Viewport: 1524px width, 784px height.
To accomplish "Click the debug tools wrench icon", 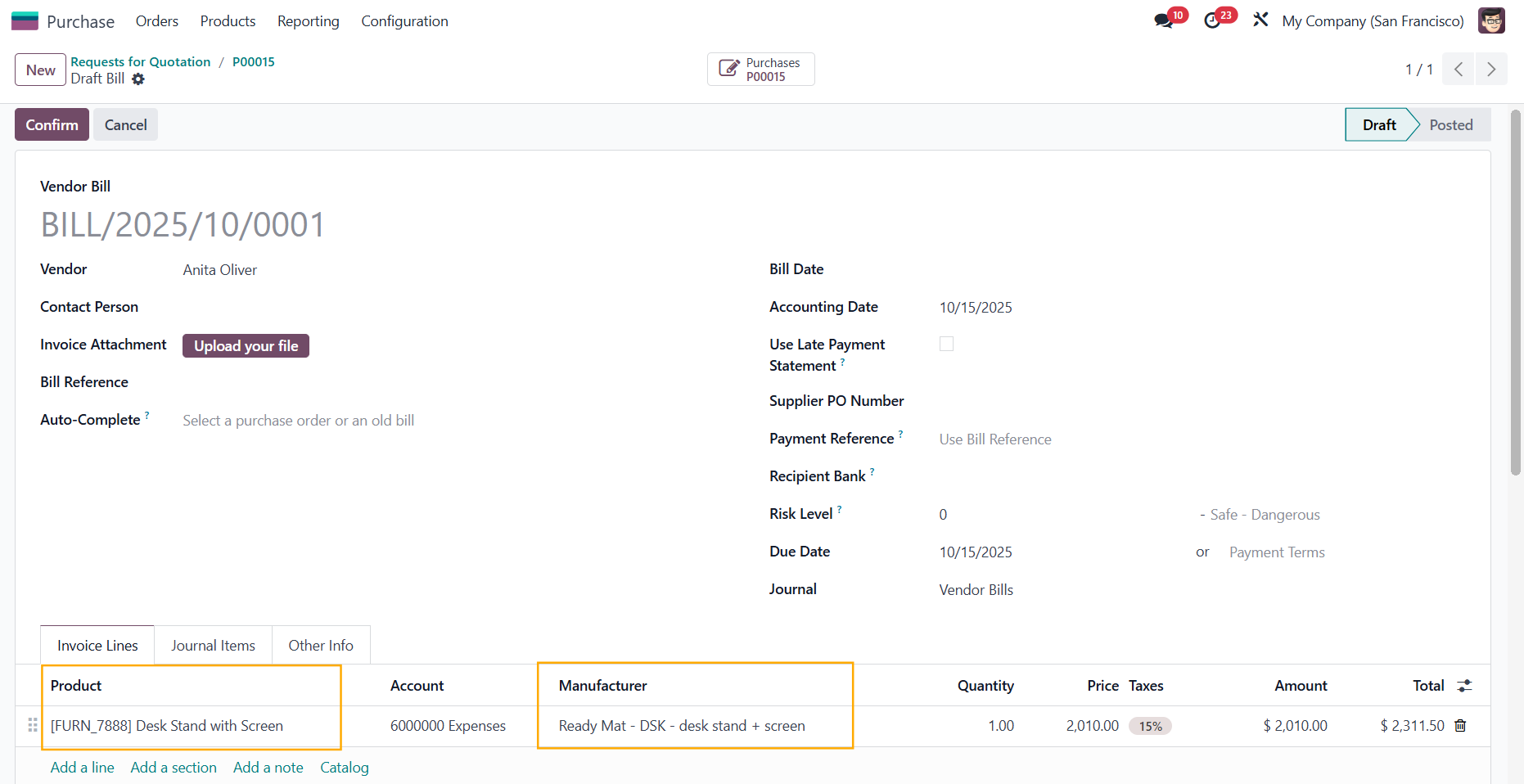I will point(1260,20).
